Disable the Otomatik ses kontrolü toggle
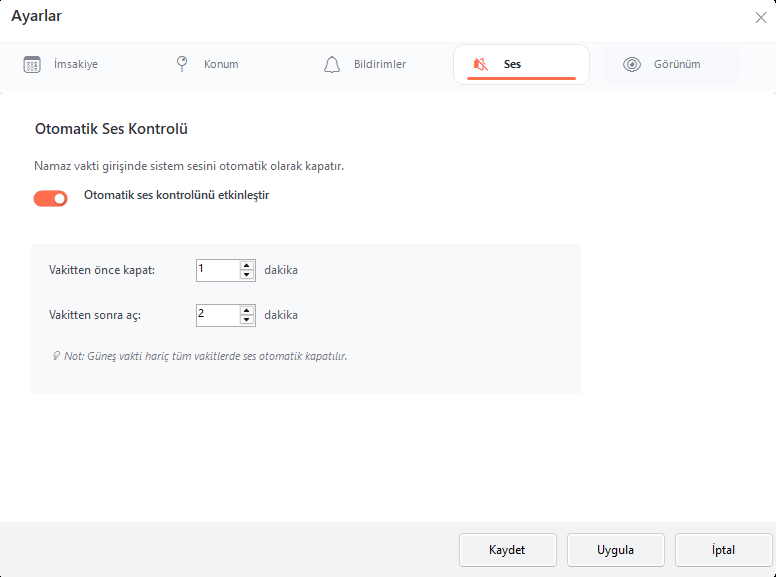 (51, 198)
